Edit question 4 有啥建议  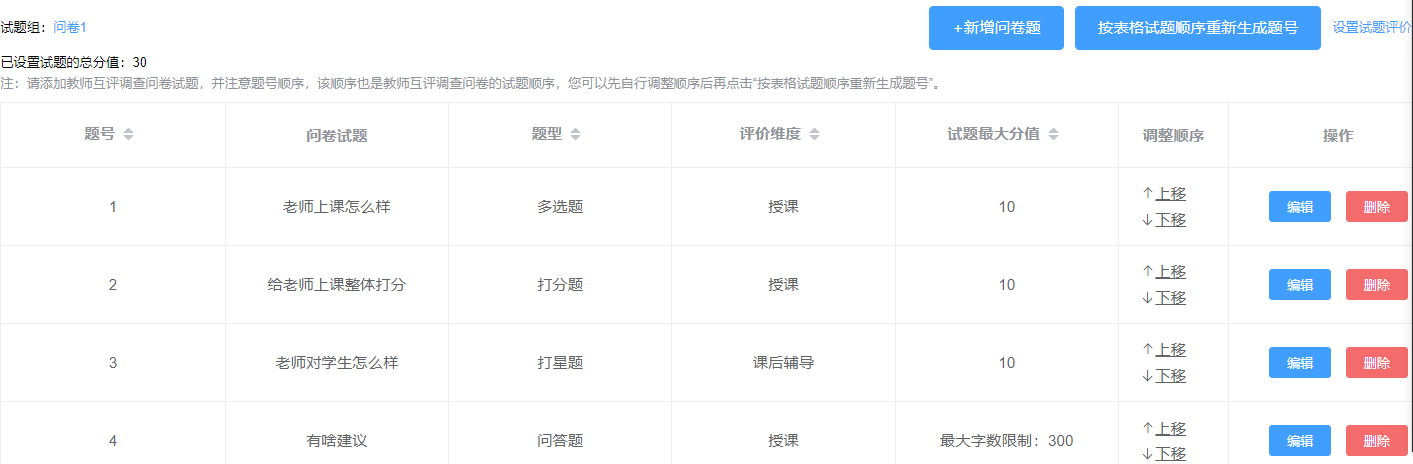click(1299, 441)
